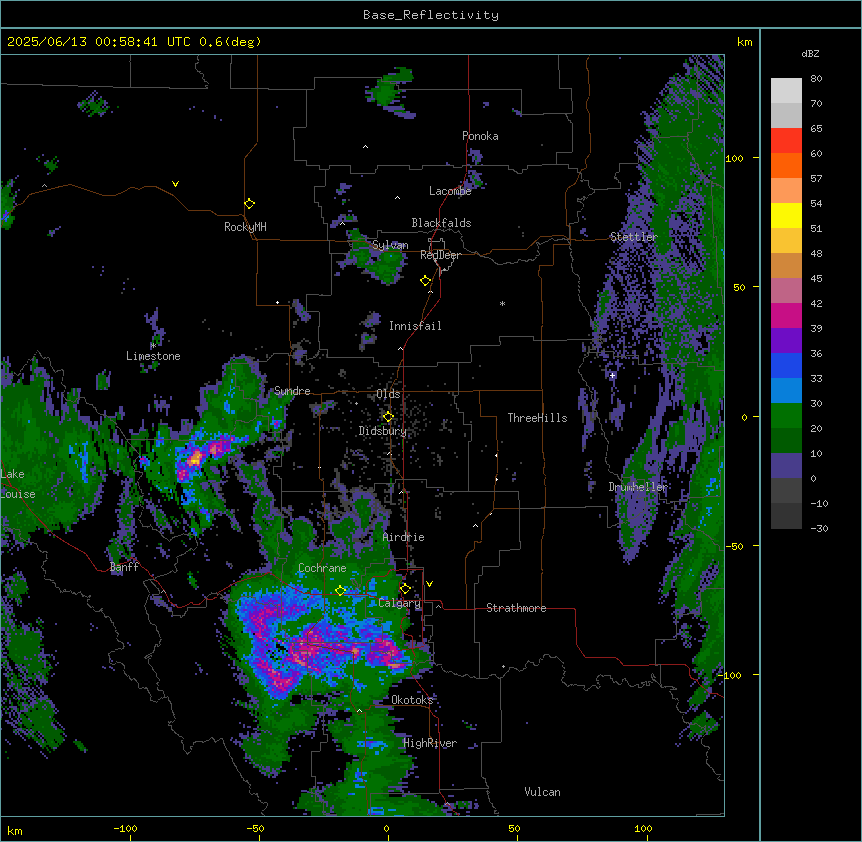Image resolution: width=862 pixels, height=842 pixels.
Task: Click the yellow diamond marker above RockyMH
Action: point(250,204)
